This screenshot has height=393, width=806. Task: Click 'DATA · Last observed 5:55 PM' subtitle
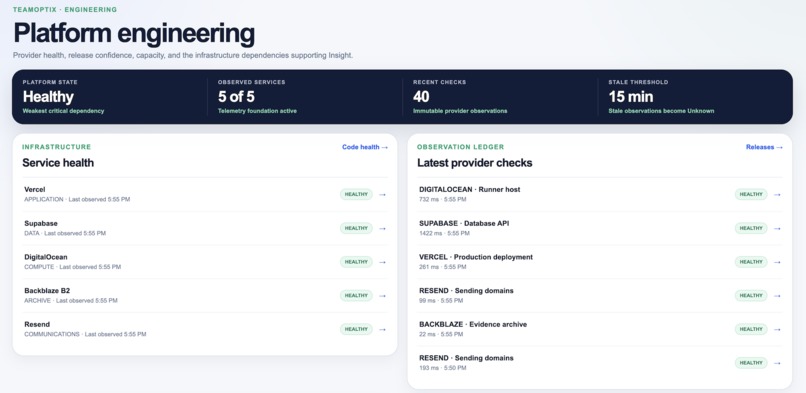coord(65,233)
